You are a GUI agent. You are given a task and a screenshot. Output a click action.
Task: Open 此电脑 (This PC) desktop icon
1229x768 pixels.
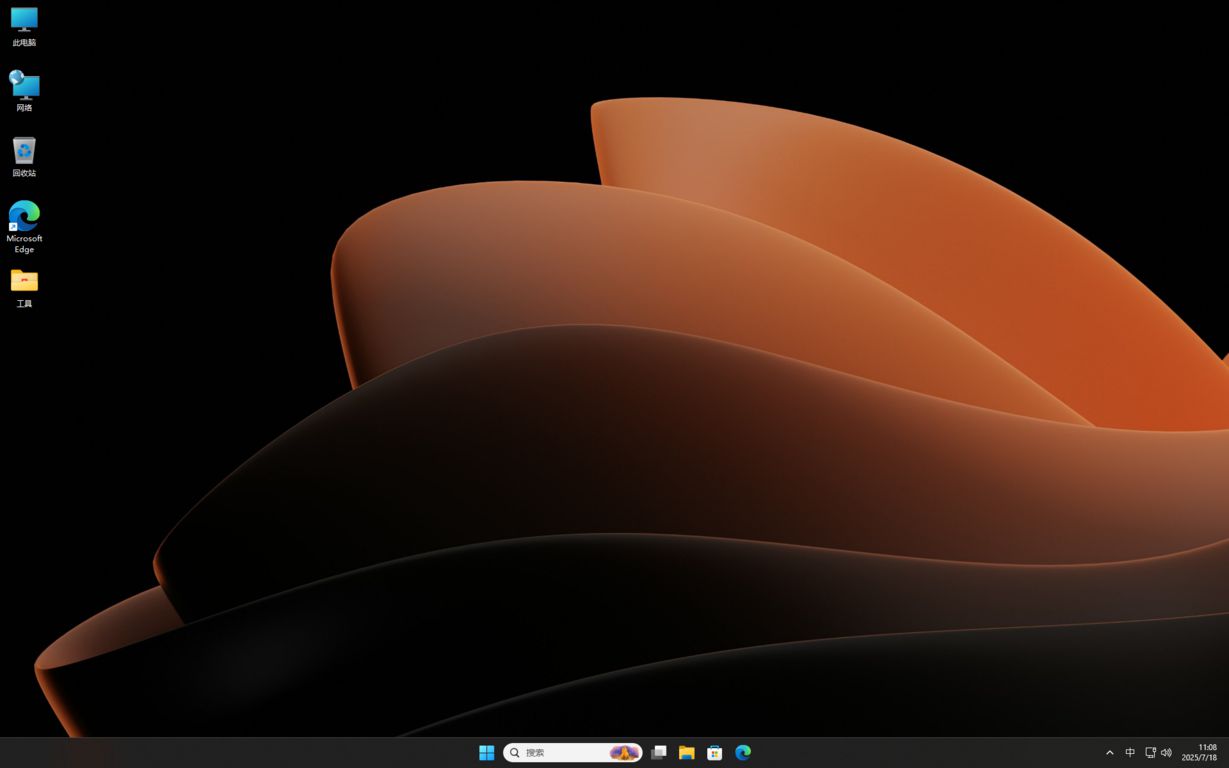pos(23,25)
